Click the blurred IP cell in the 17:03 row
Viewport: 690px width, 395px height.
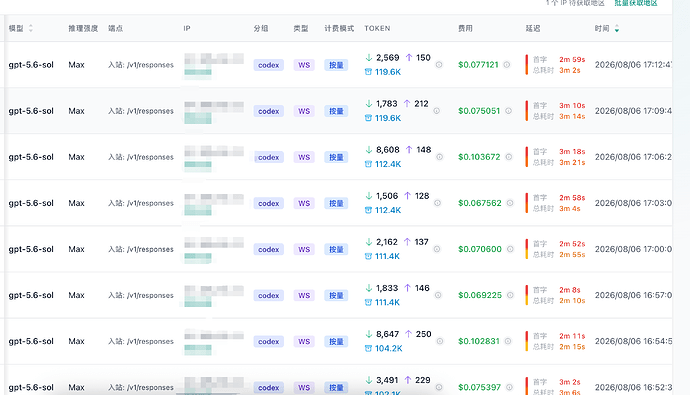214,204
